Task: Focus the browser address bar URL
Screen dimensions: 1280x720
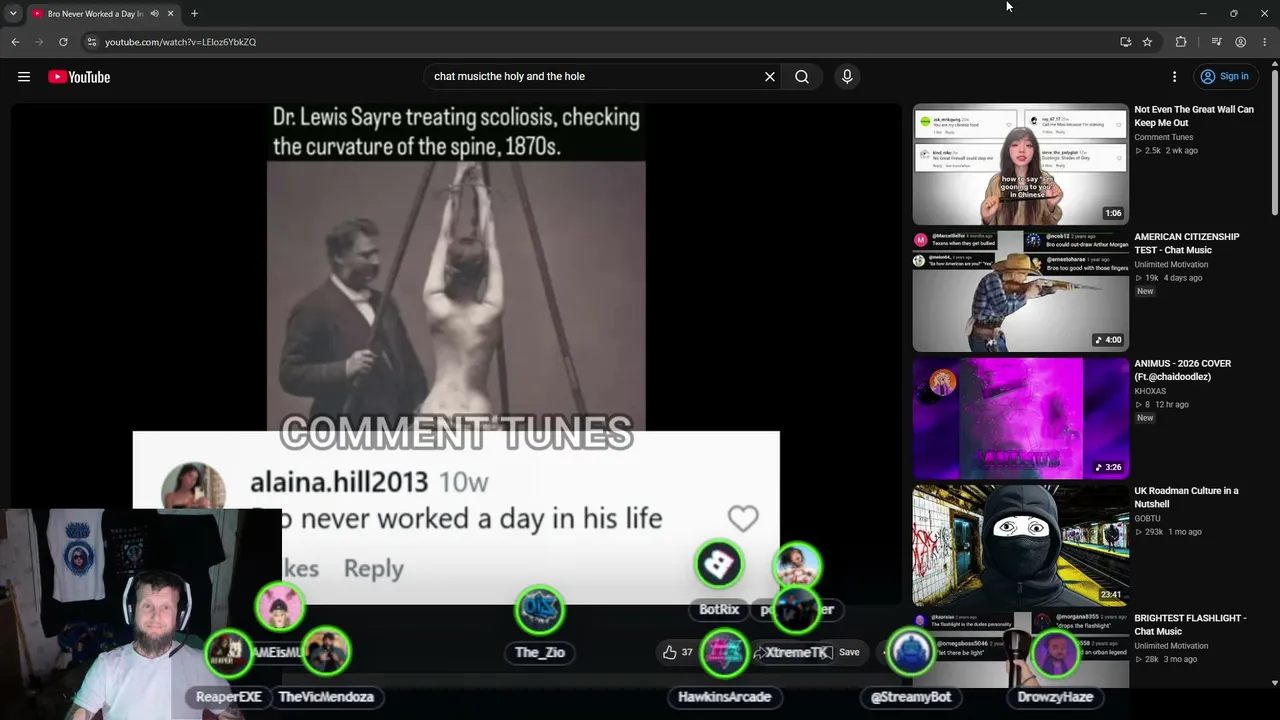Action: coord(180,42)
